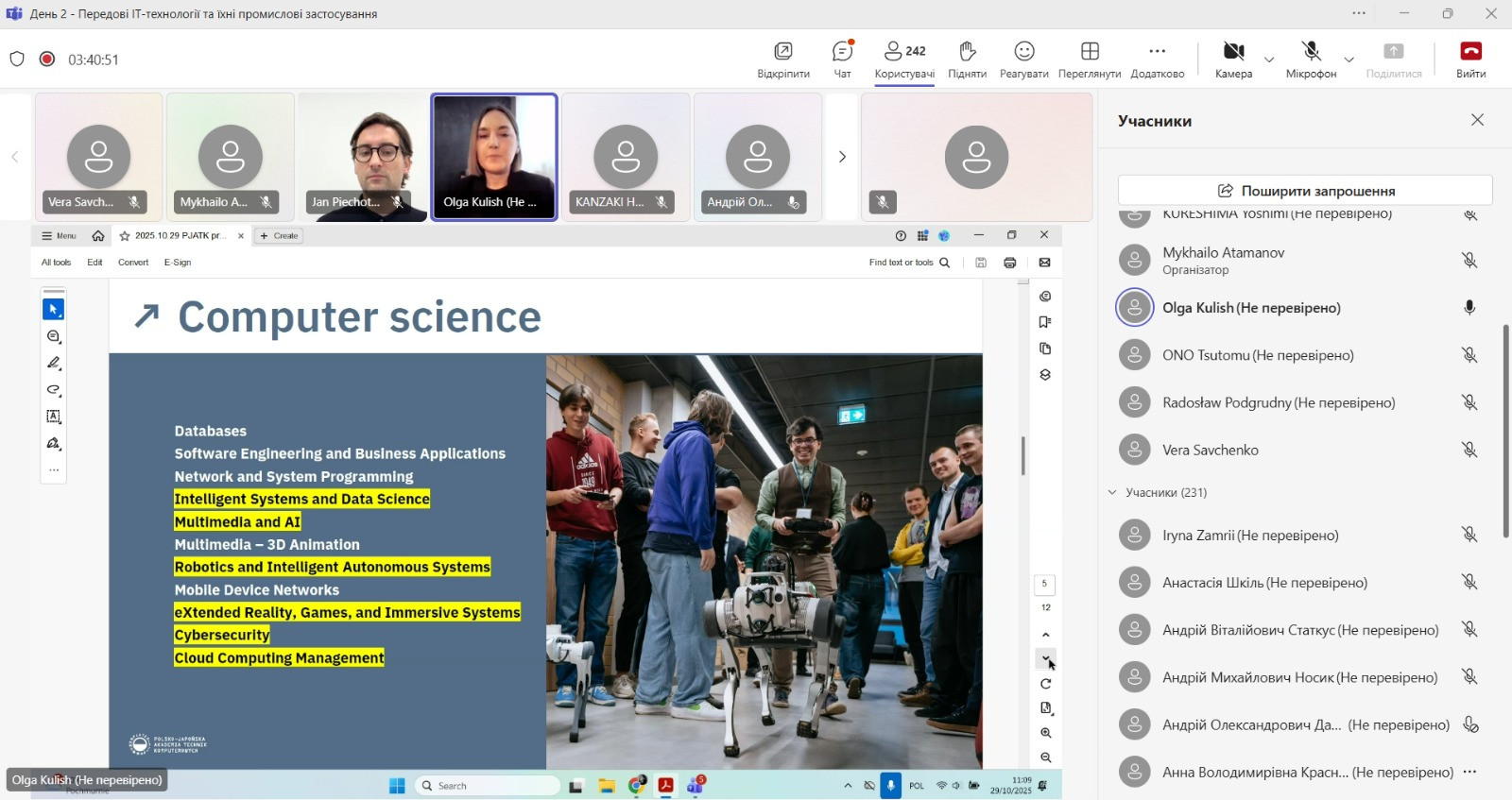Toggle the Camera on
Viewport: 1512px width, 800px height.
coord(1233,59)
